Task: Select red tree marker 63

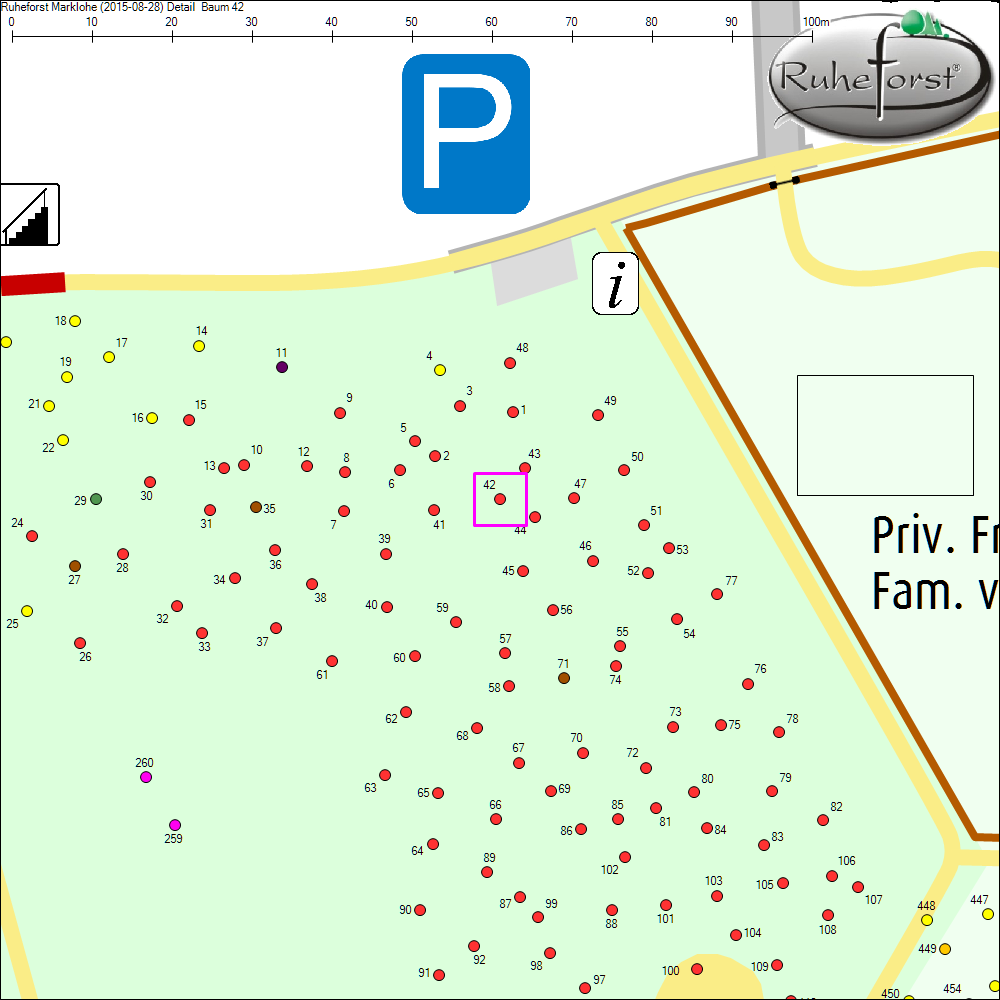Action: pyautogui.click(x=385, y=775)
